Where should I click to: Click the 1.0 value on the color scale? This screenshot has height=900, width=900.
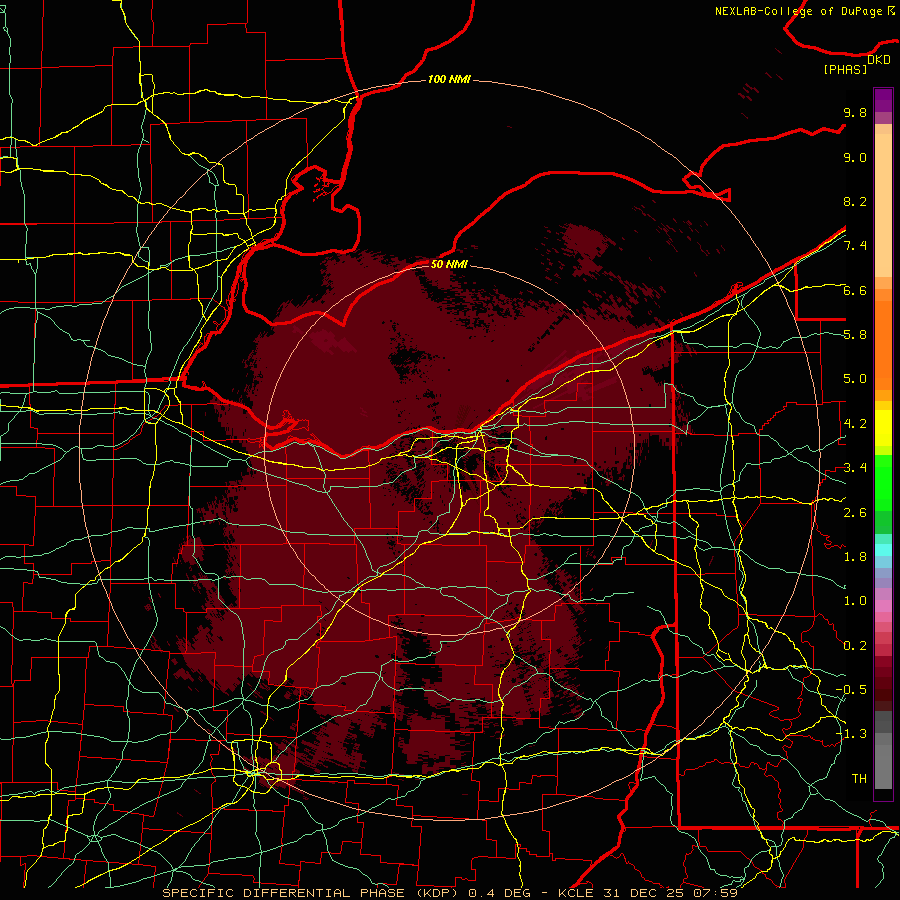coord(855,601)
